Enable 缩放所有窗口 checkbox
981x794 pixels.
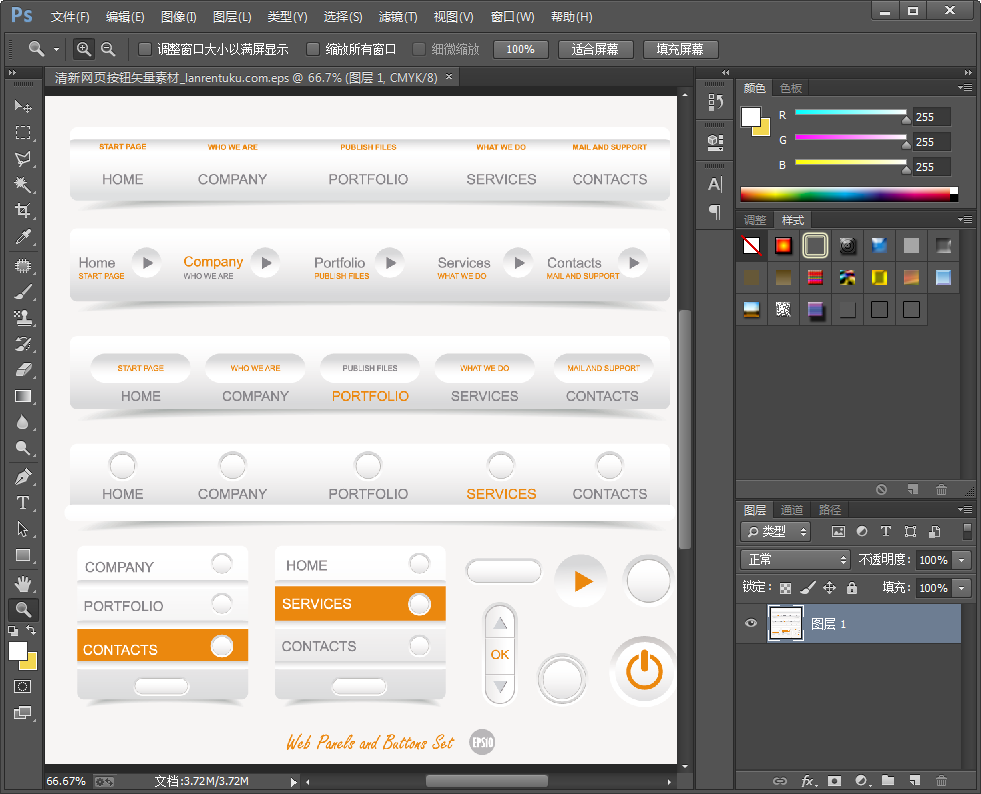313,49
